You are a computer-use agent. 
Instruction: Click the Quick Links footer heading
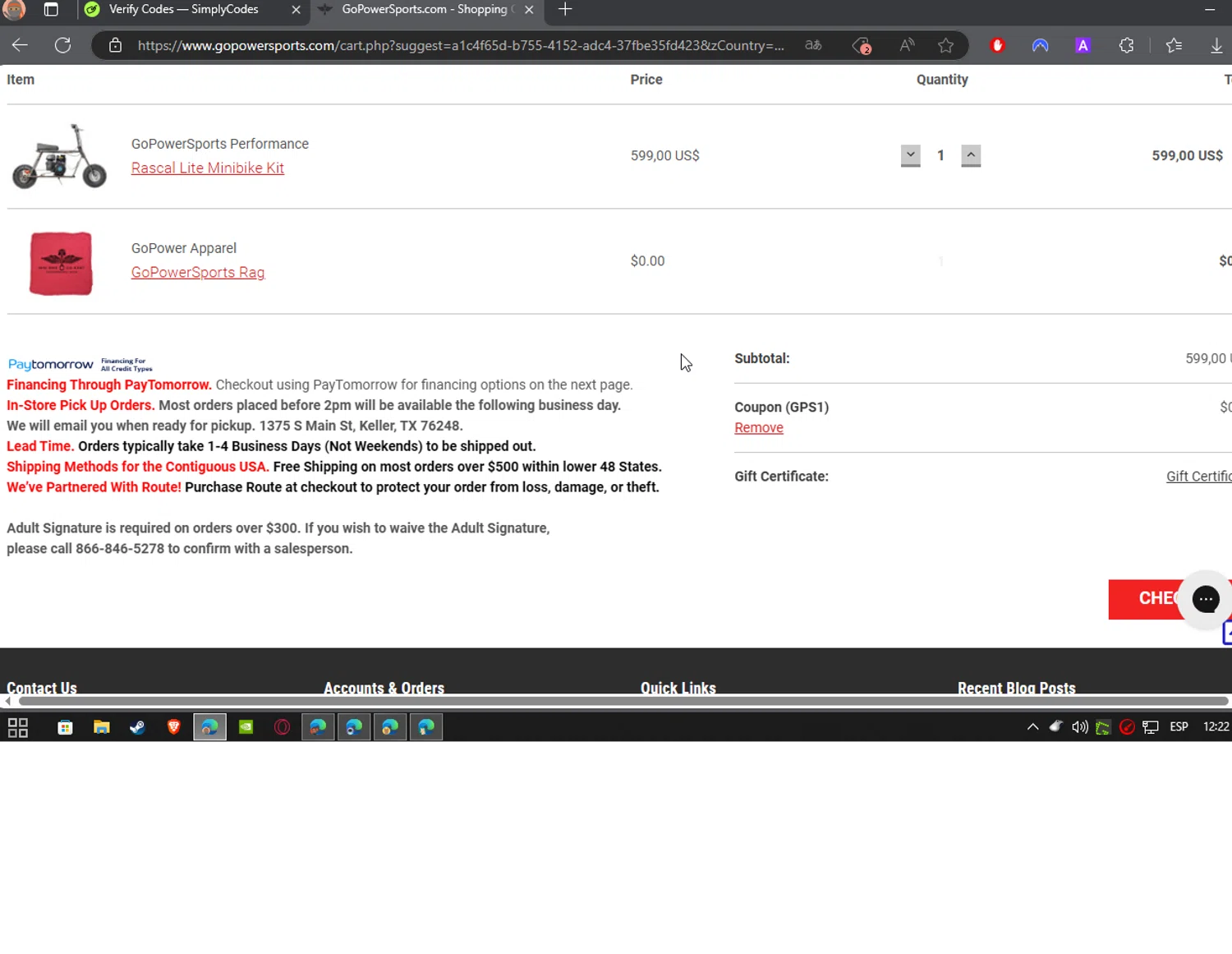678,688
